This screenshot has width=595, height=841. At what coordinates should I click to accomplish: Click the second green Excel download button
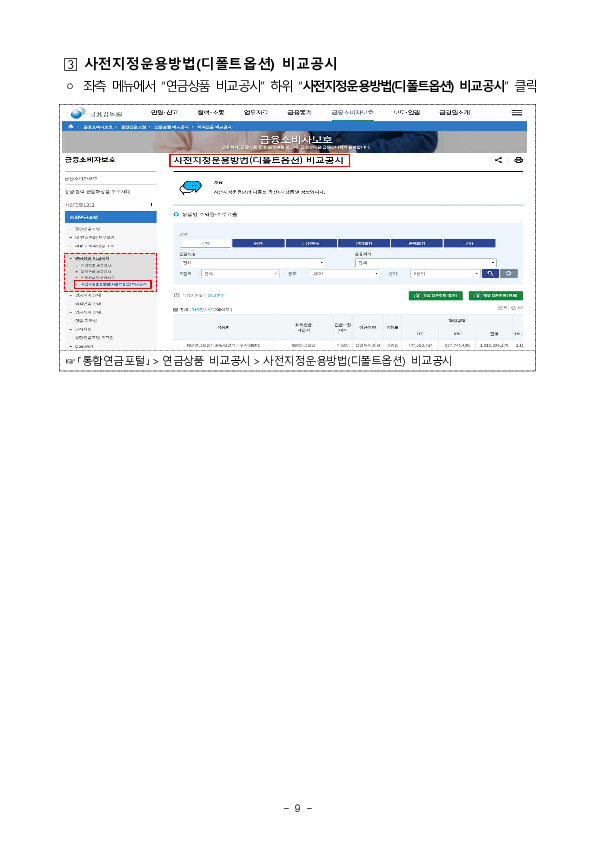(495, 296)
